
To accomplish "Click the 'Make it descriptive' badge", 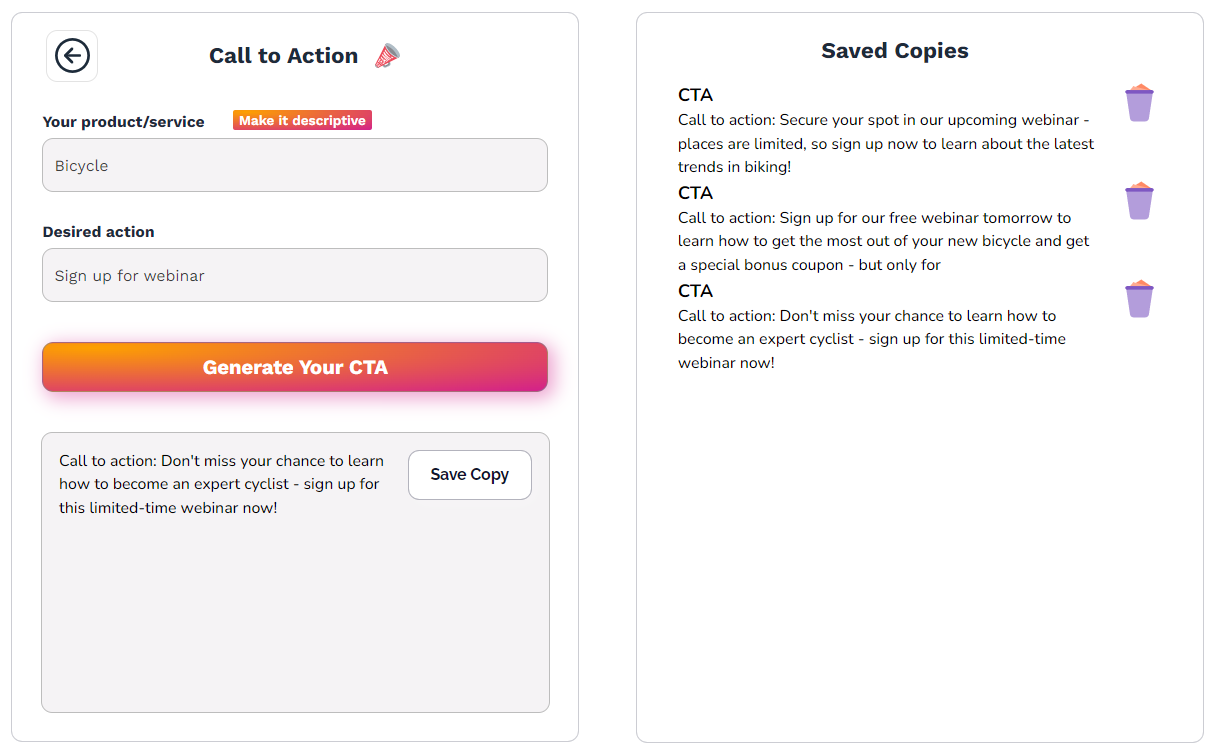I will click(302, 119).
